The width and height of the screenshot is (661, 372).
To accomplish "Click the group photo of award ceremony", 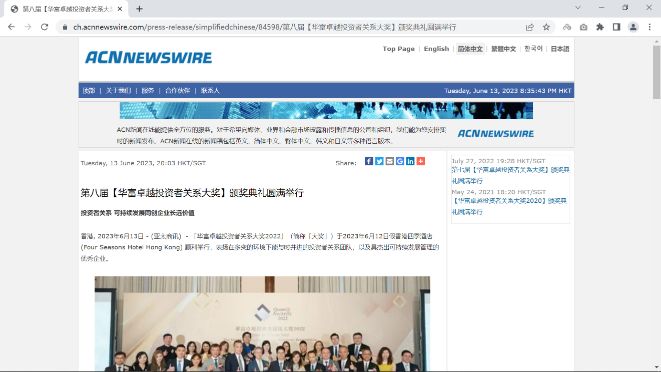I will pos(262,323).
